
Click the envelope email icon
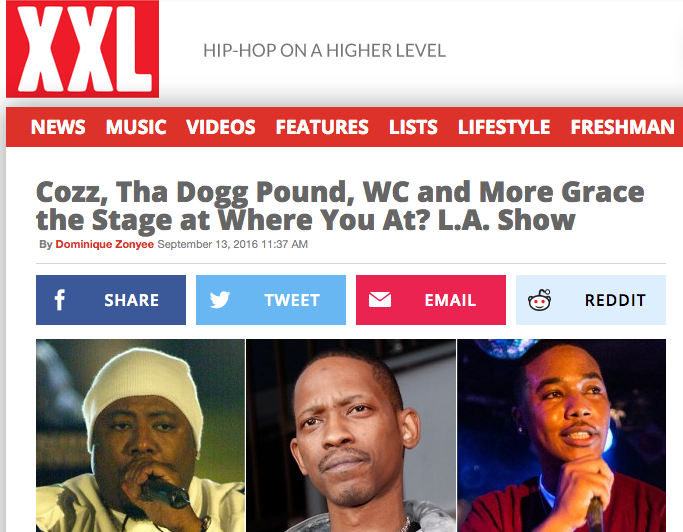click(x=380, y=300)
